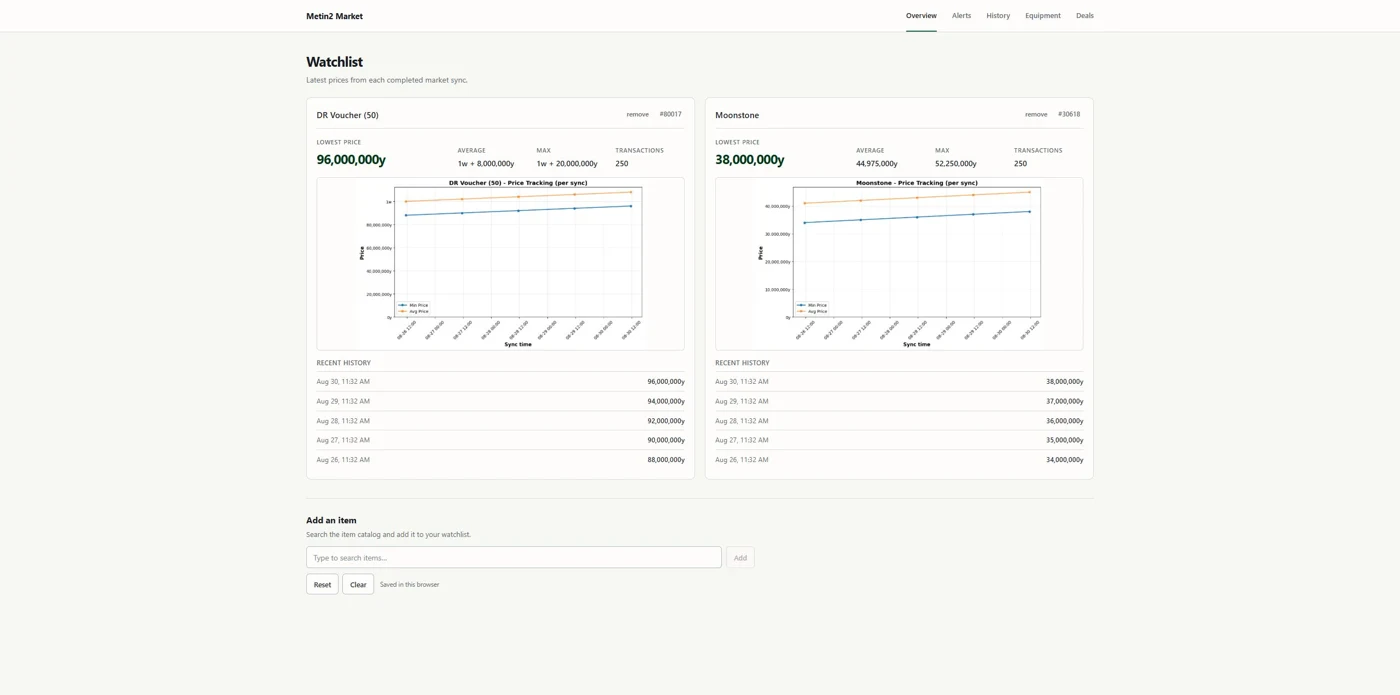This screenshot has height=695, width=1400.
Task: Click the average value 1w + 8,000,000y
Action: click(486, 163)
